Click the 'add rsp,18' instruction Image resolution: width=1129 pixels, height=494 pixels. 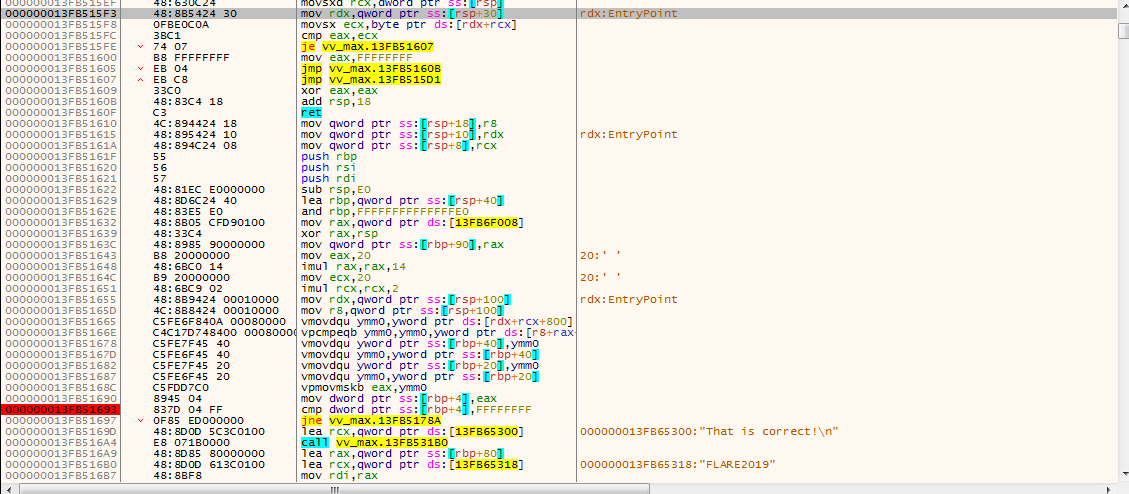click(334, 102)
